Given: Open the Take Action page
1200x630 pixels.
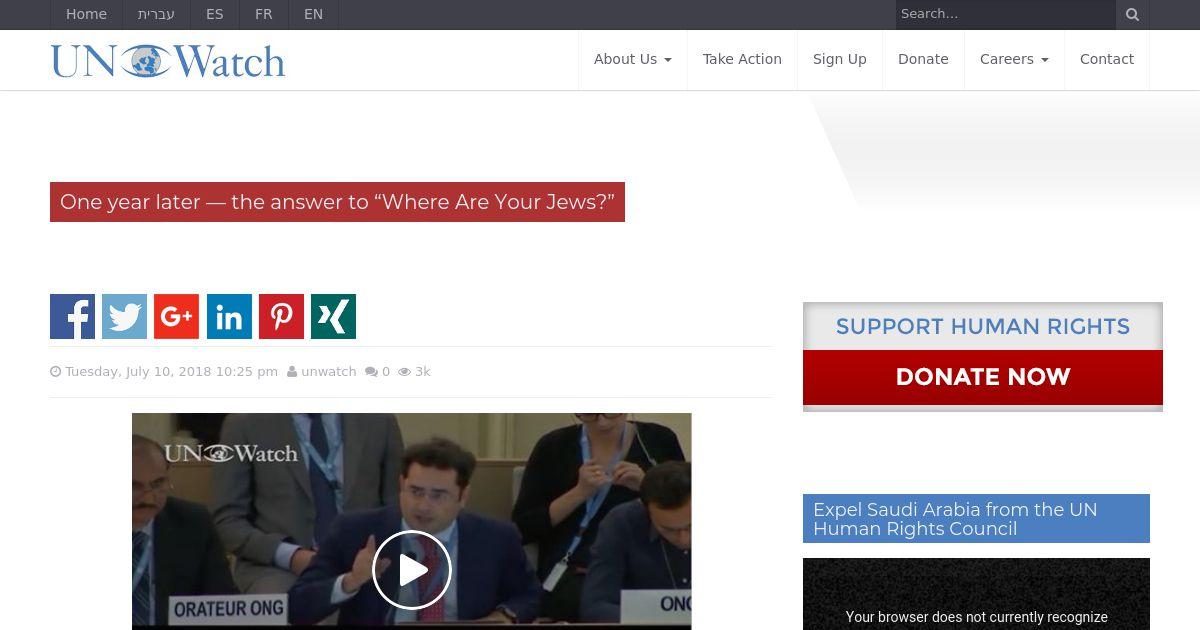Looking at the screenshot, I should pyautogui.click(x=742, y=59).
